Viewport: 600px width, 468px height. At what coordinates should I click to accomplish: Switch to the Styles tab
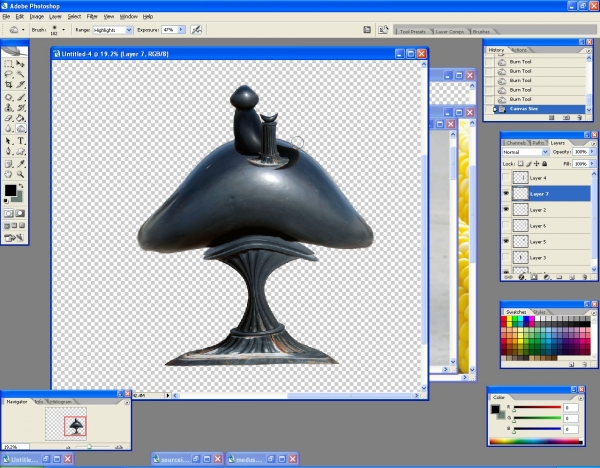(539, 312)
